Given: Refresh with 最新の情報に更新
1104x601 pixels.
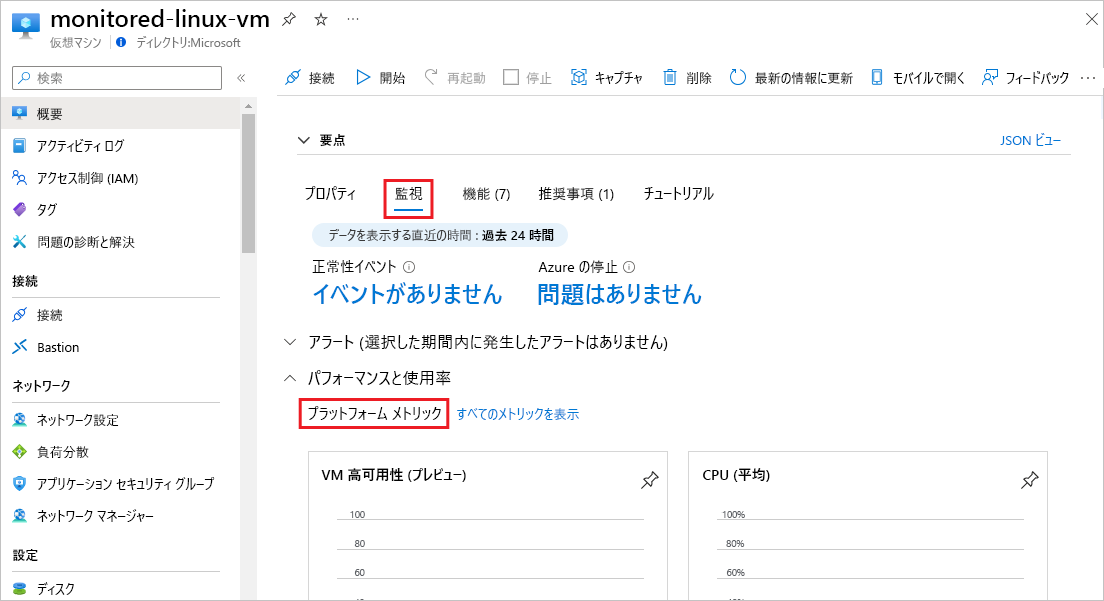Looking at the screenshot, I should pyautogui.click(x=791, y=77).
